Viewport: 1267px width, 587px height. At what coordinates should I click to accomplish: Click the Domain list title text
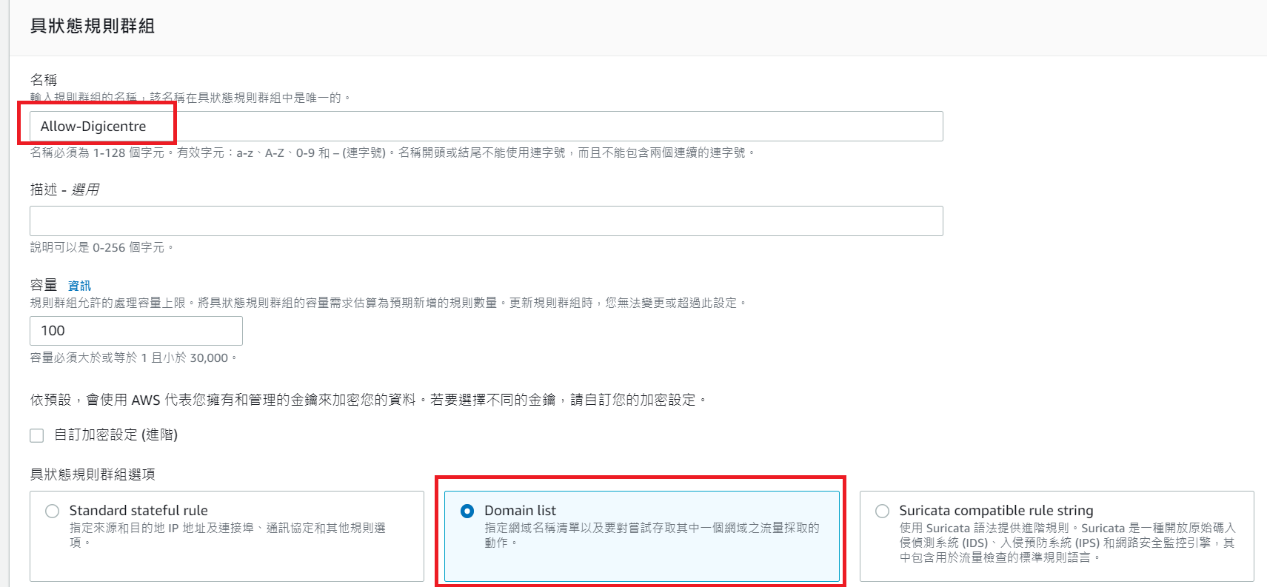pyautogui.click(x=520, y=511)
